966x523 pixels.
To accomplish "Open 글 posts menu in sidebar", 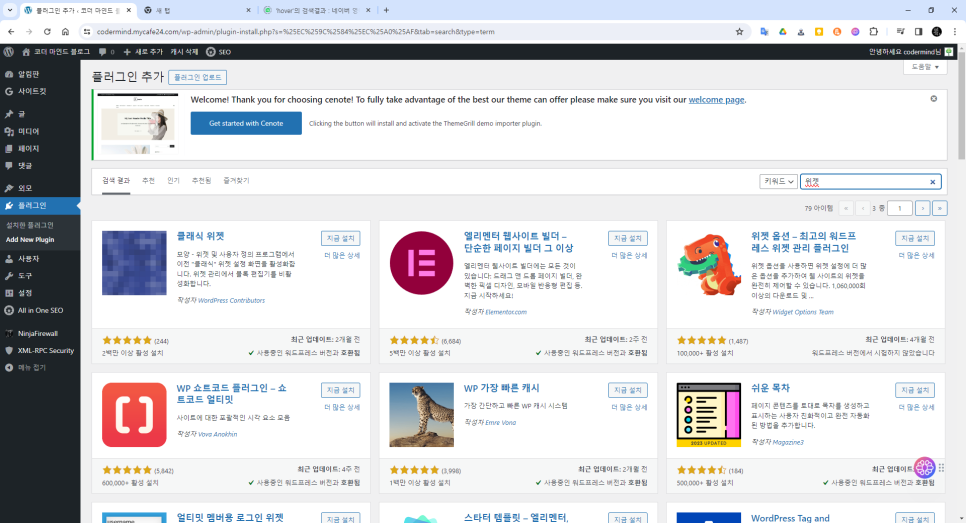I will click(x=22, y=114).
